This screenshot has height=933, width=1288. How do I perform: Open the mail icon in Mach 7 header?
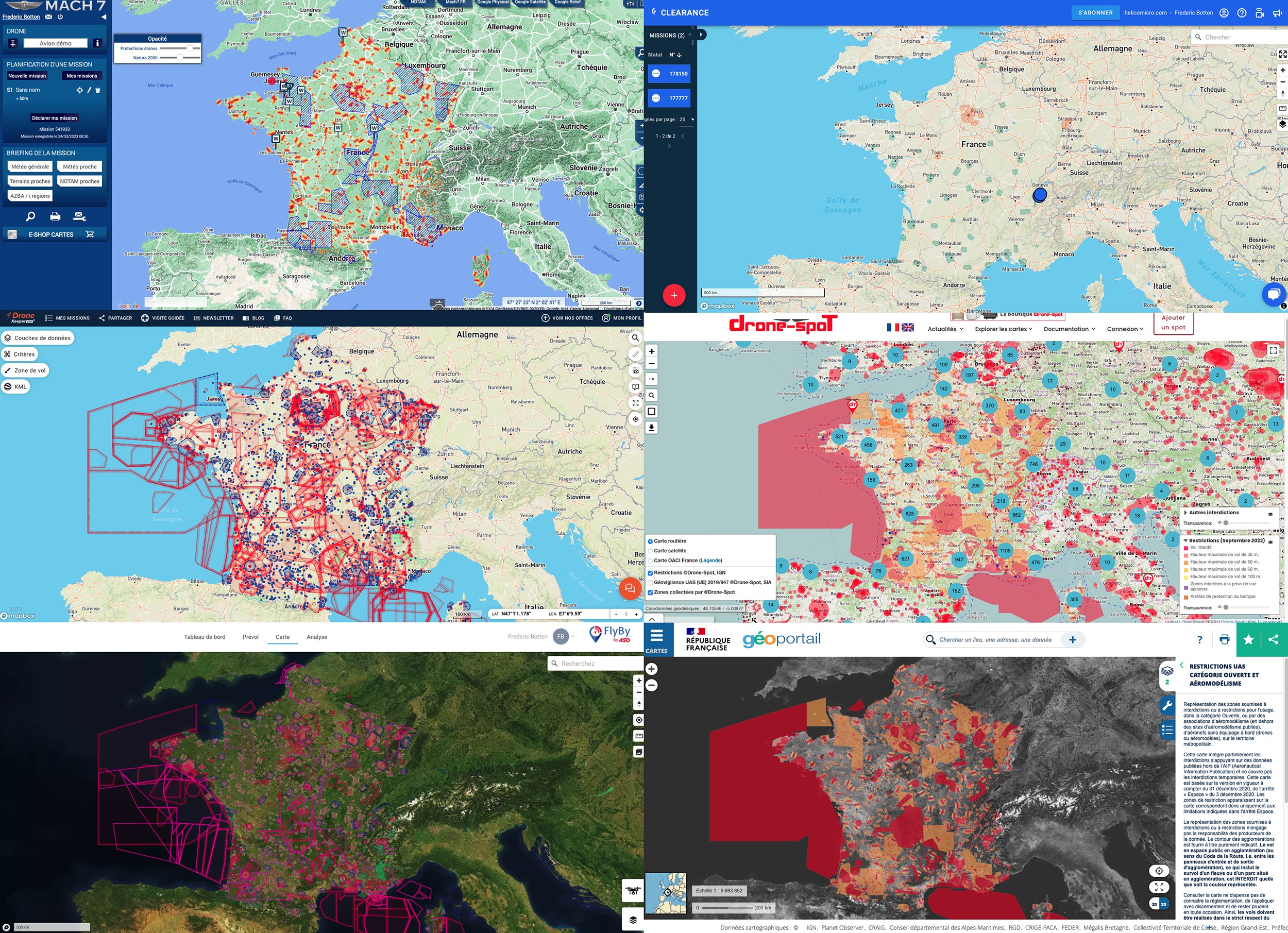(48, 17)
